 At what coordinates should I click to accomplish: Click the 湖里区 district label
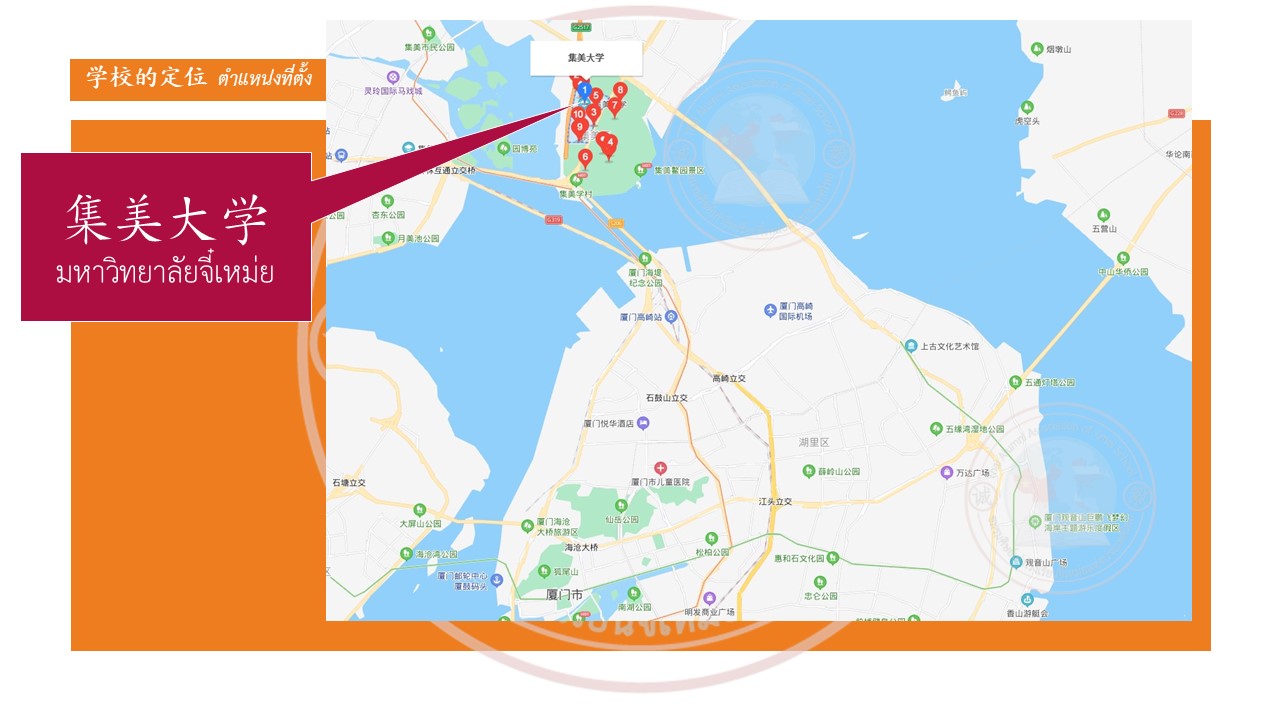coord(814,442)
